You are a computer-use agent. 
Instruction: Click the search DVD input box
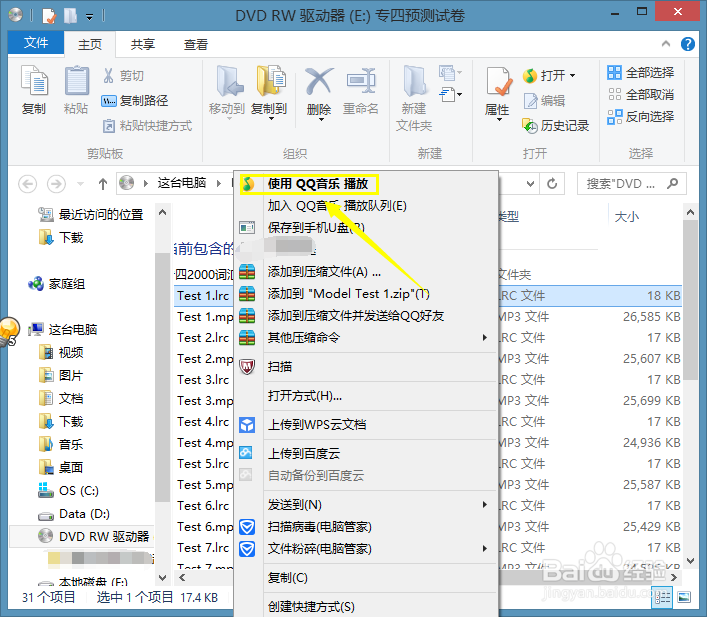(x=632, y=184)
